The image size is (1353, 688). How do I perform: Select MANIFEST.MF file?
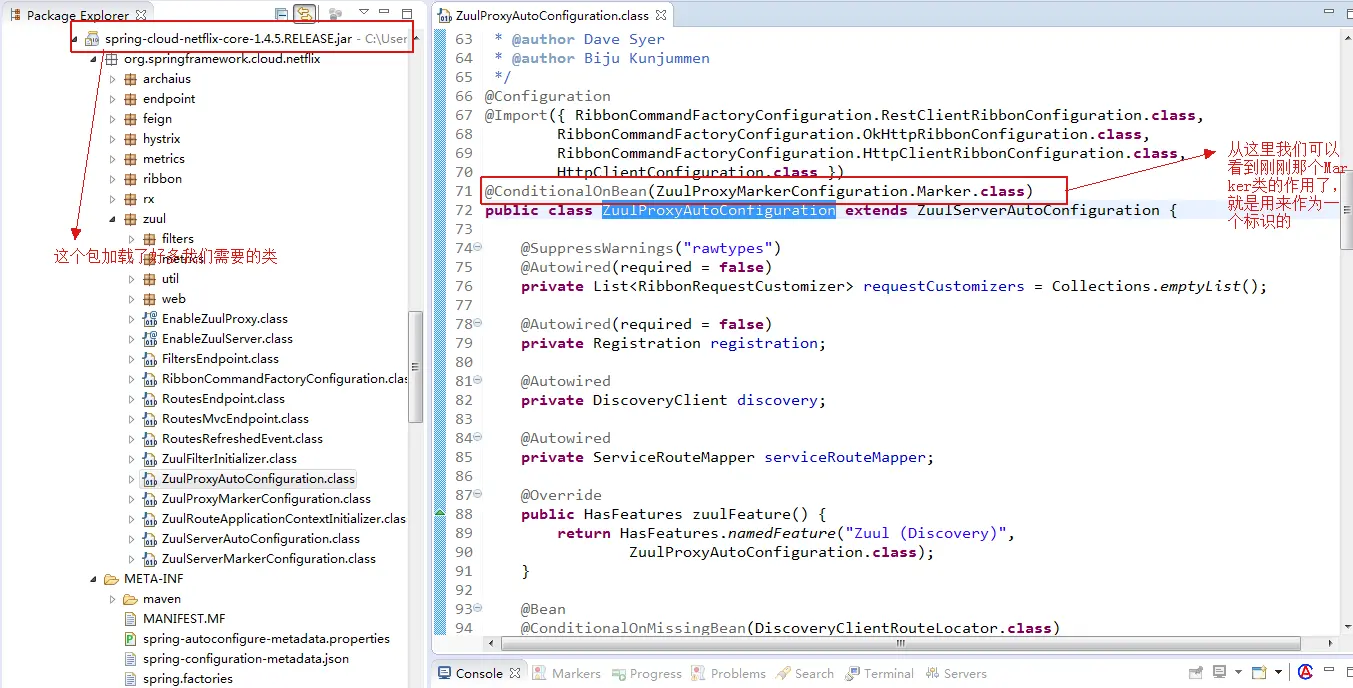184,619
